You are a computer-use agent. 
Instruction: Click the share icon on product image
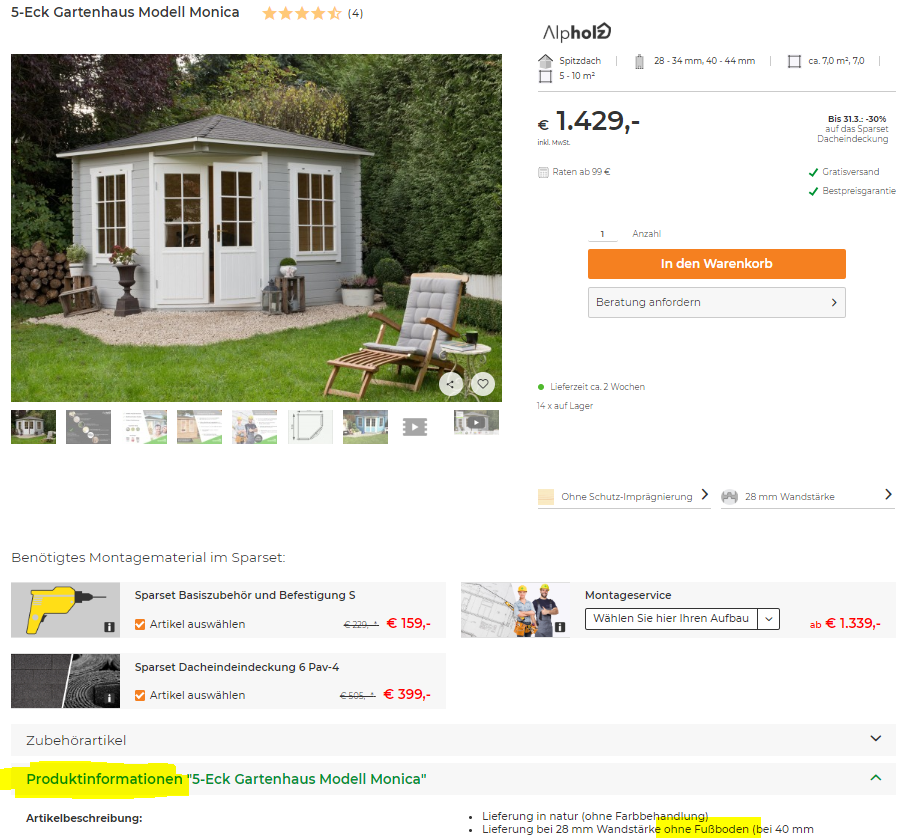[451, 384]
